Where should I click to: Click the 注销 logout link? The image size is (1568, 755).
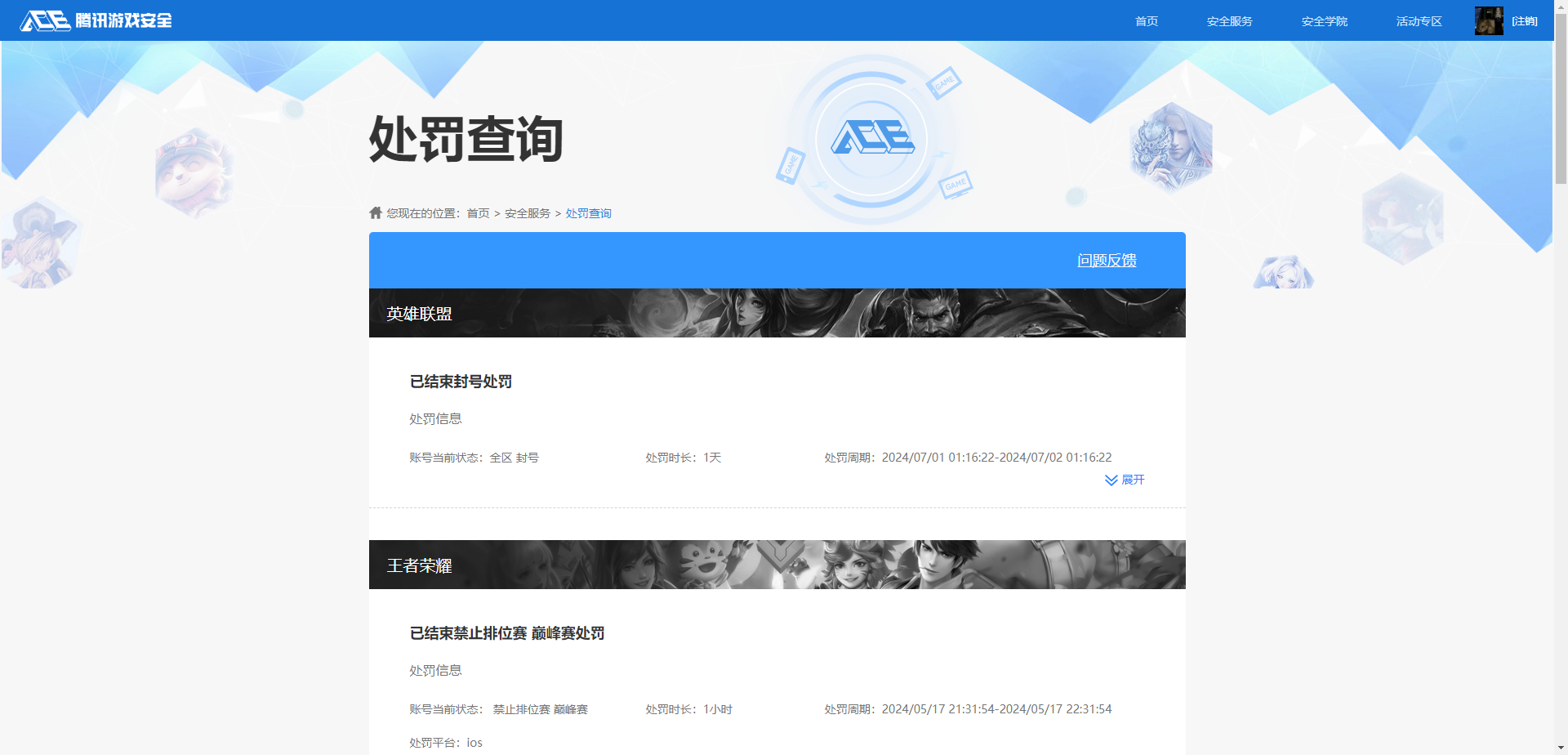point(1524,21)
